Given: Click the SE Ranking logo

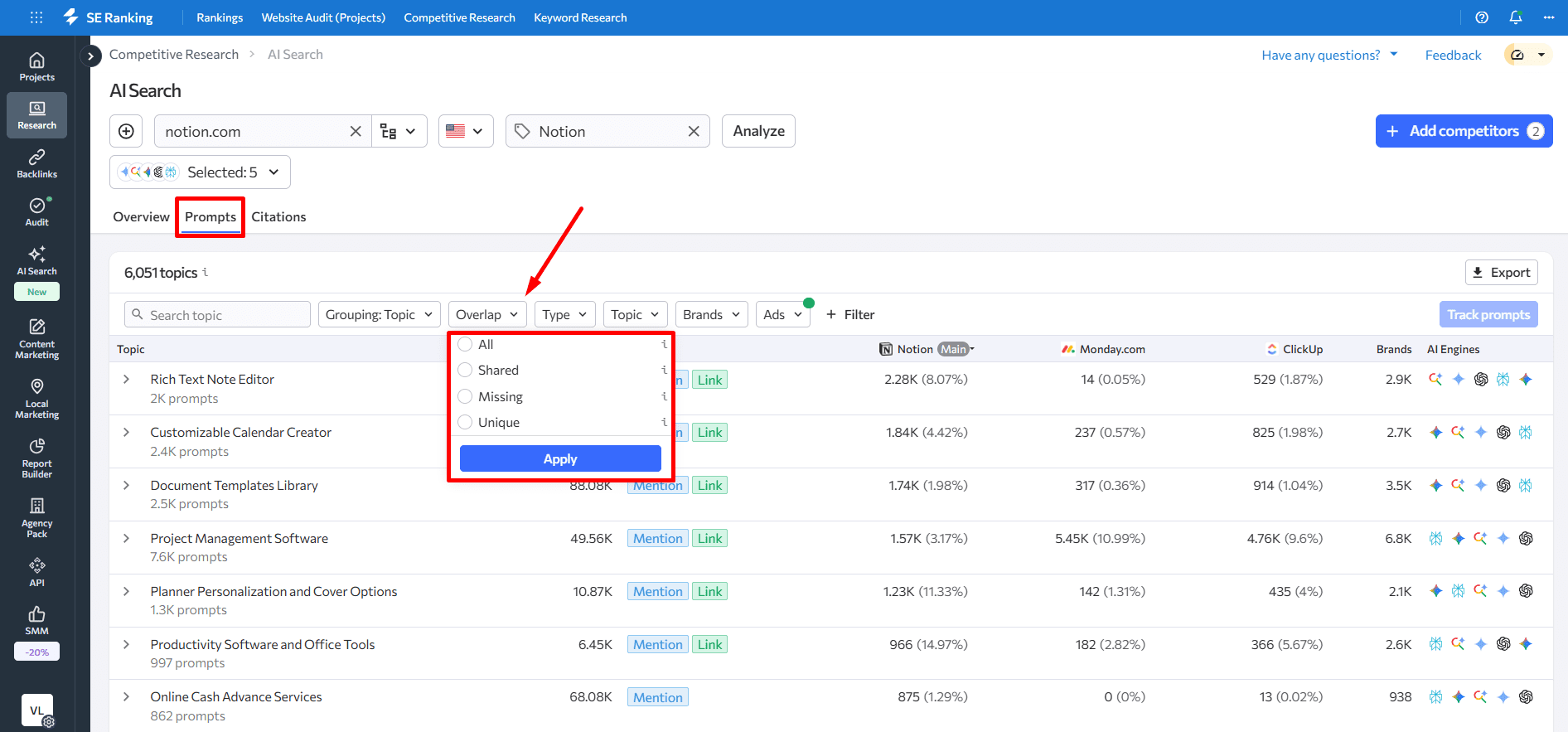Looking at the screenshot, I should click(109, 17).
